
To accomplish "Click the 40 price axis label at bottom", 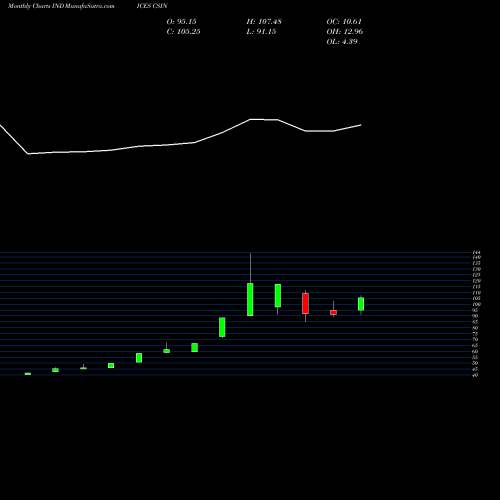I will tap(475, 375).
